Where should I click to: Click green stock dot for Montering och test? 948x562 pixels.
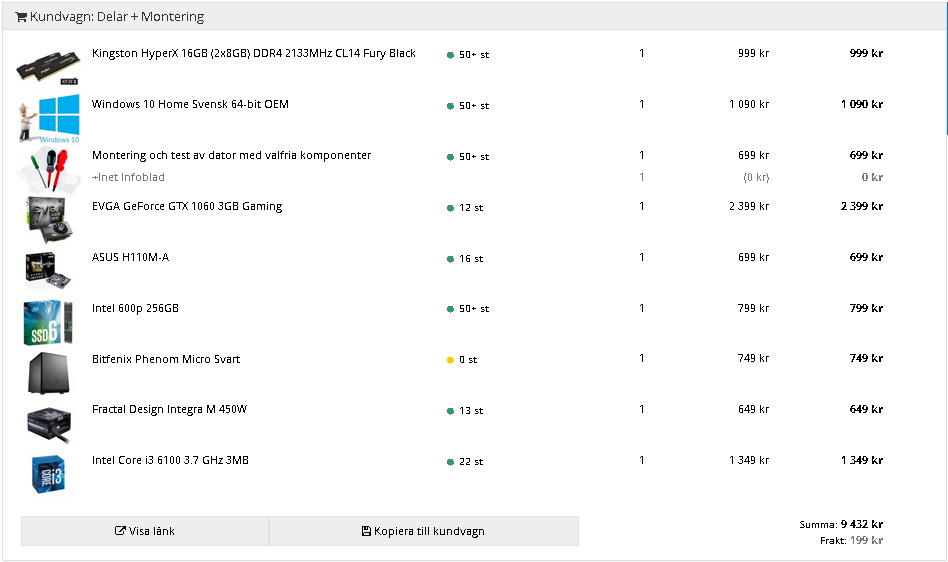pyautogui.click(x=450, y=157)
